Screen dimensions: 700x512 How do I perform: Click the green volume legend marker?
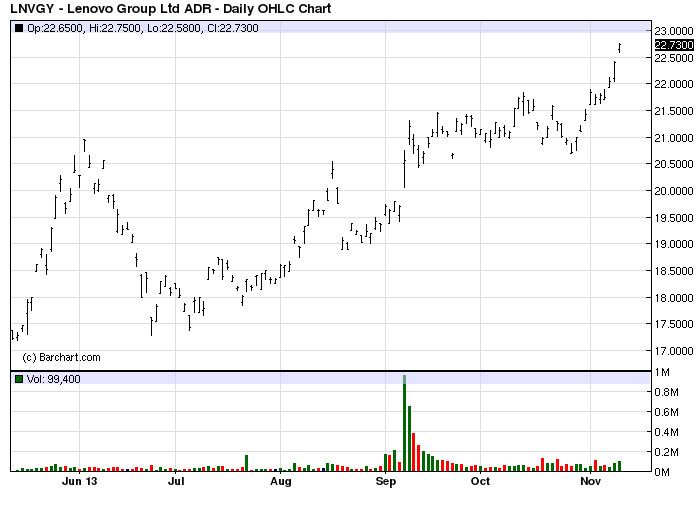tap(19, 379)
